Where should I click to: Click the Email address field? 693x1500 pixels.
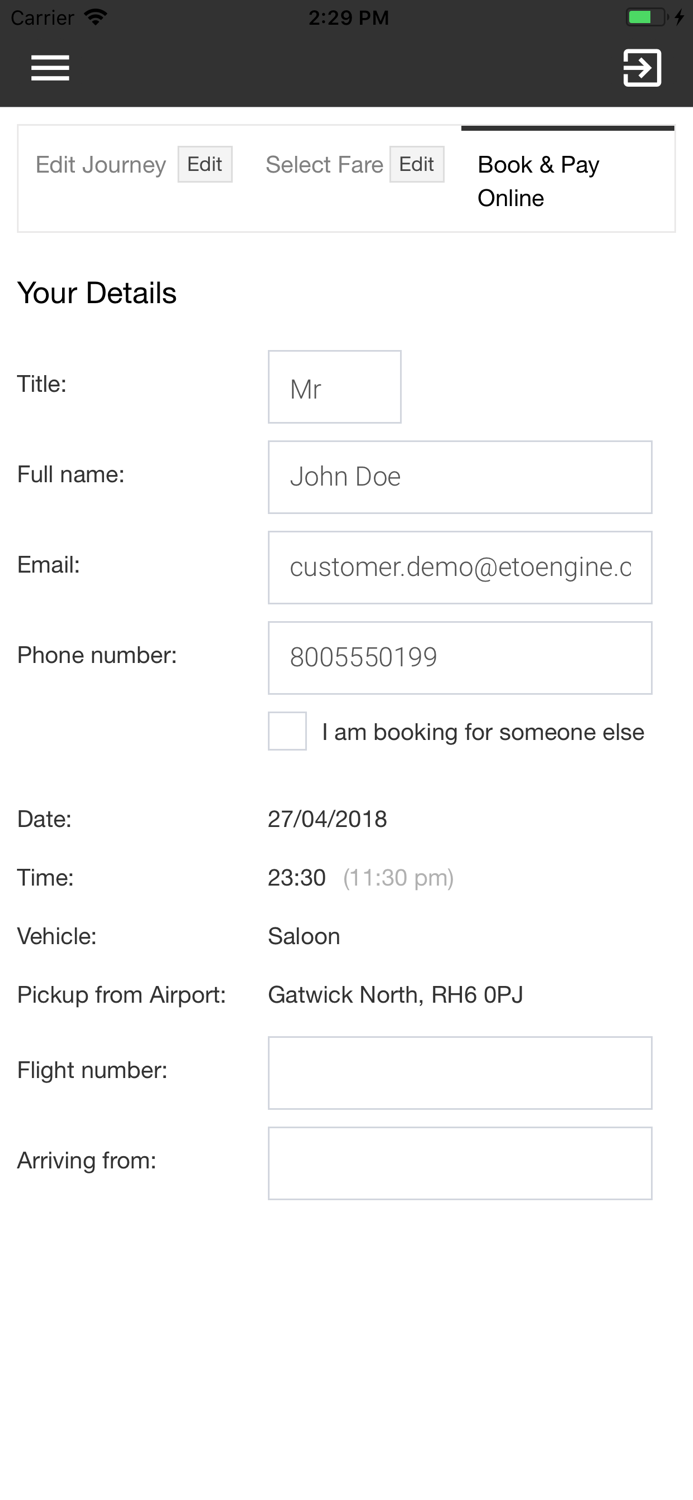(460, 567)
